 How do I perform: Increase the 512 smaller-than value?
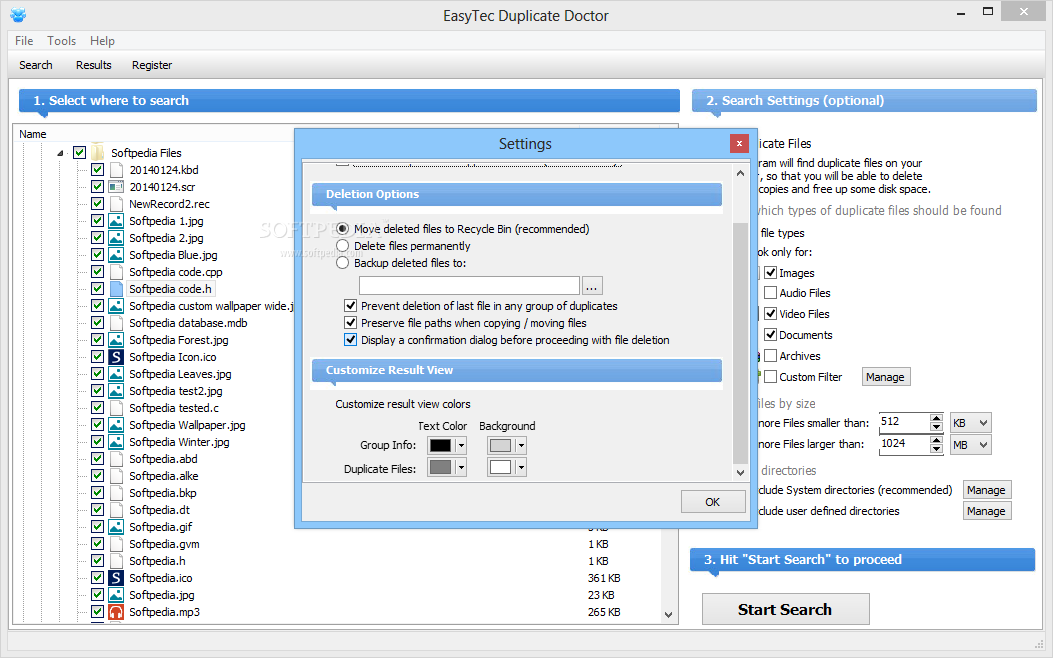pyautogui.click(x=936, y=418)
